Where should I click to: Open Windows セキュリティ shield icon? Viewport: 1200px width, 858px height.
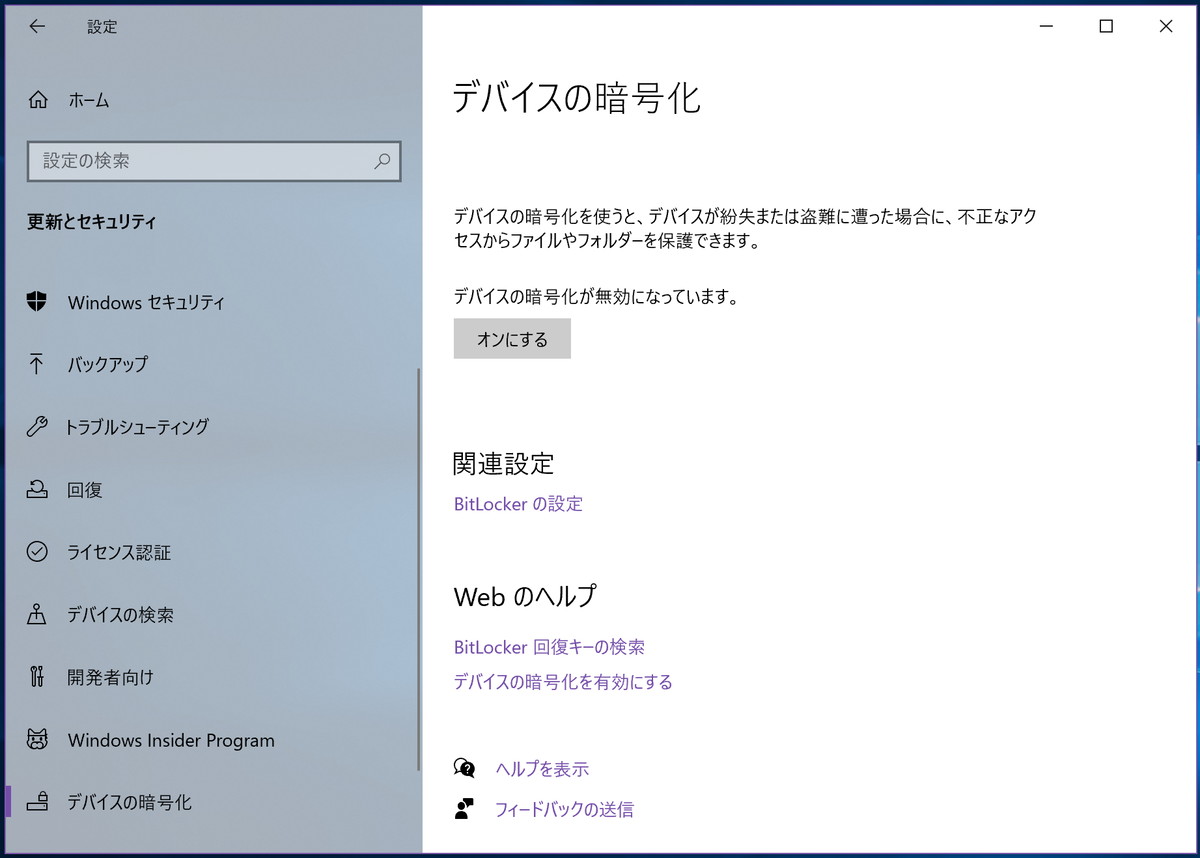coord(37,302)
